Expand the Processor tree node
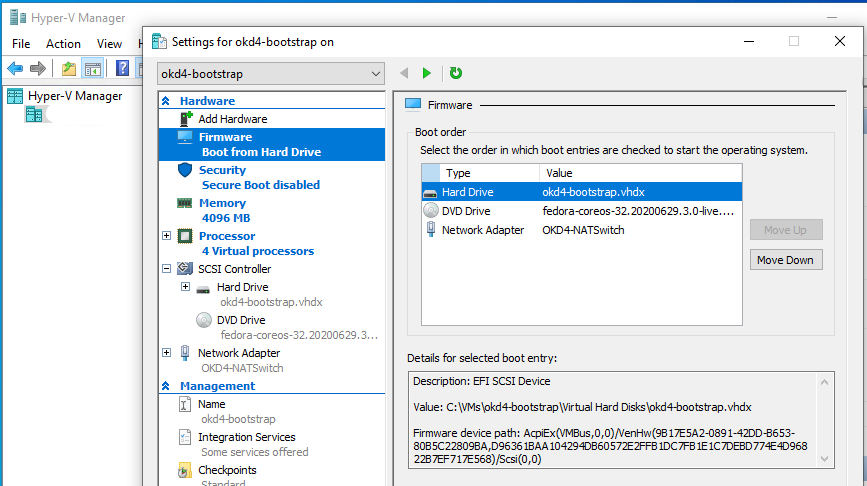This screenshot has height=486, width=867. pyautogui.click(x=166, y=236)
